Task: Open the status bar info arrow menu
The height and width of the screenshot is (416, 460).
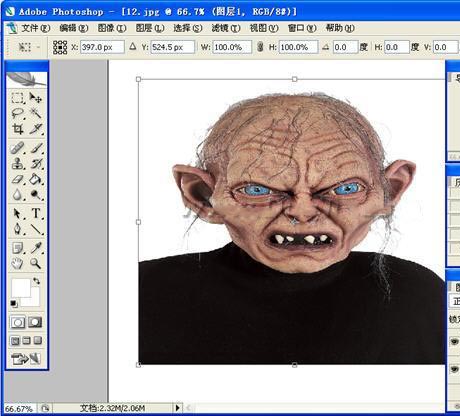Action: click(177, 408)
